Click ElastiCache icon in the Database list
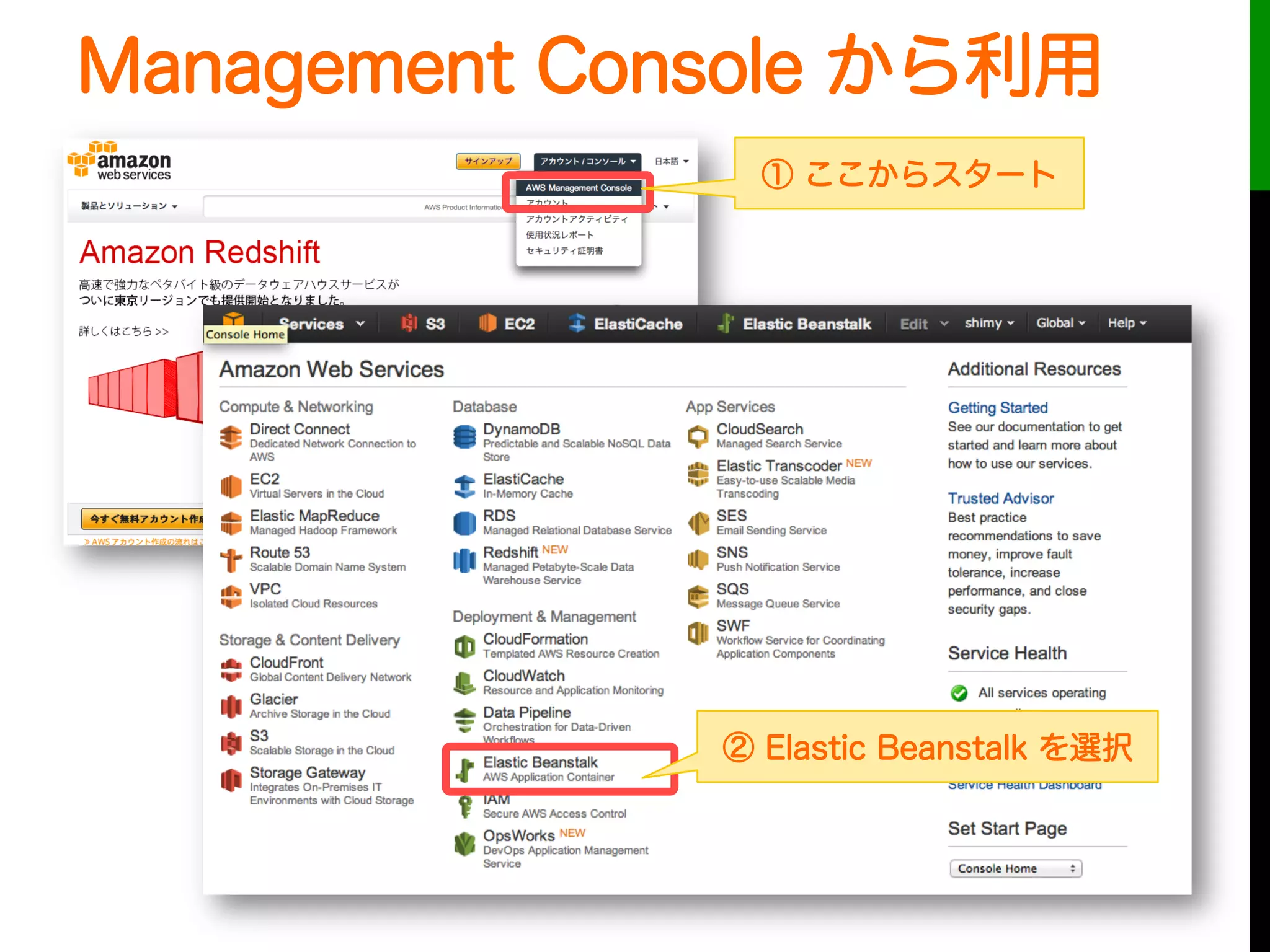This screenshot has height=952, width=1270. [464, 486]
